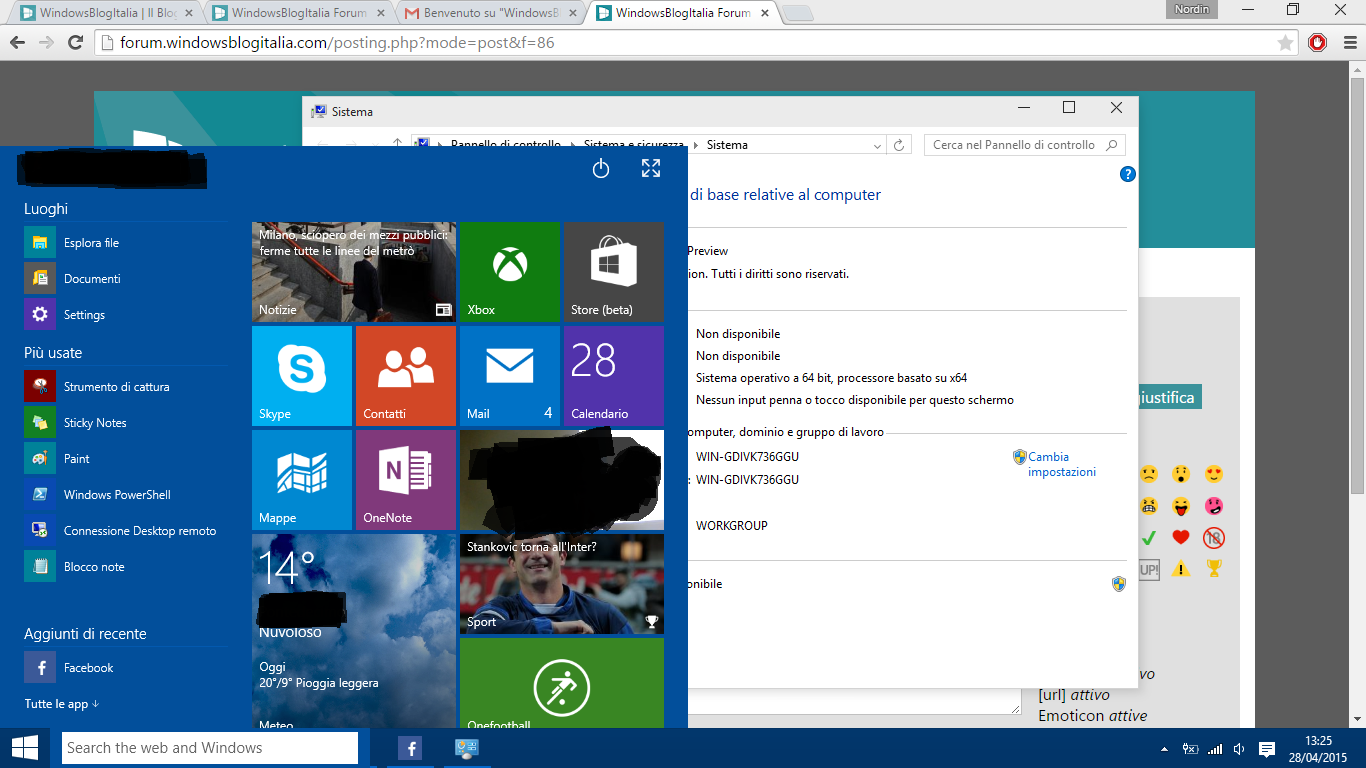Screen dimensions: 1366x768
Task: Click the volume icon in system tray
Action: click(1239, 749)
